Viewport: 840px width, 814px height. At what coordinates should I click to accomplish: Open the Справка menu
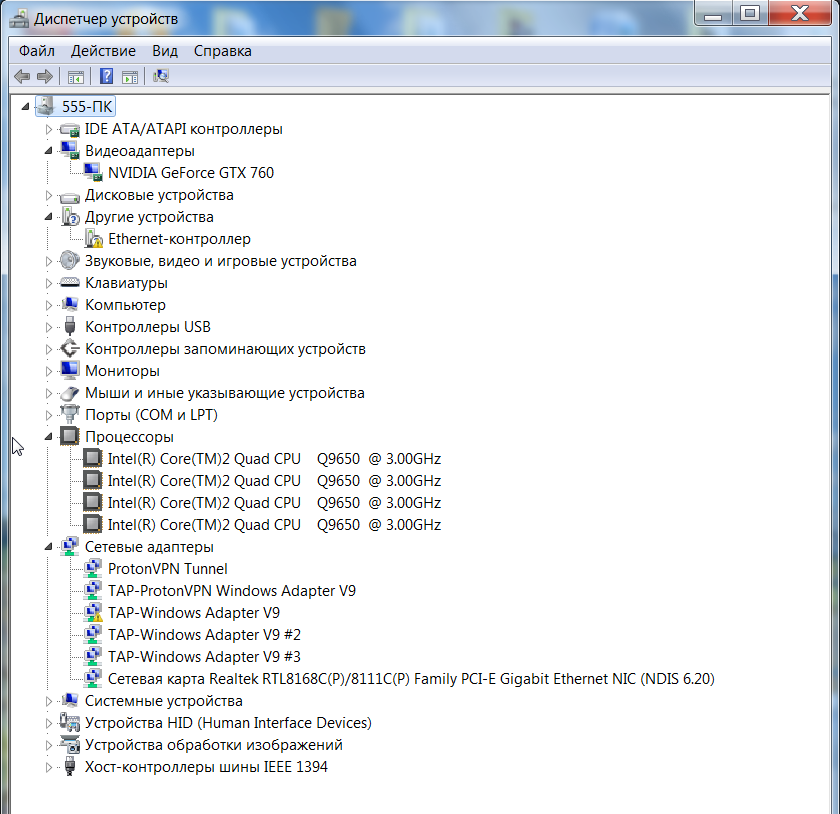(222, 51)
